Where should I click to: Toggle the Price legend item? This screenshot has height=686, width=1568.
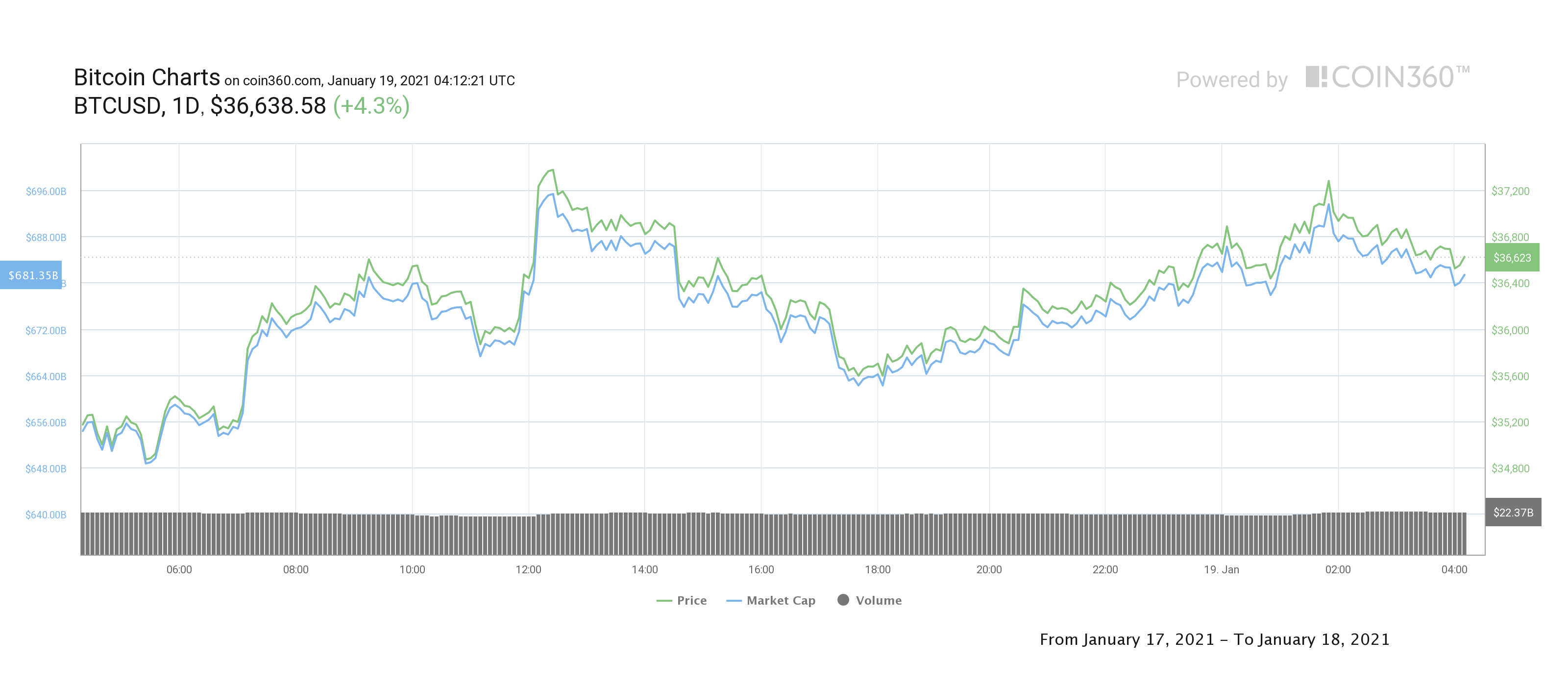(682, 600)
